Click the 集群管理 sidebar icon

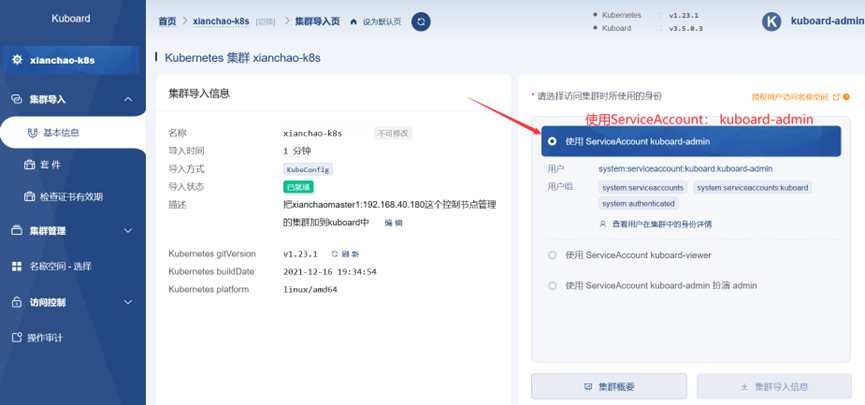tap(17, 231)
